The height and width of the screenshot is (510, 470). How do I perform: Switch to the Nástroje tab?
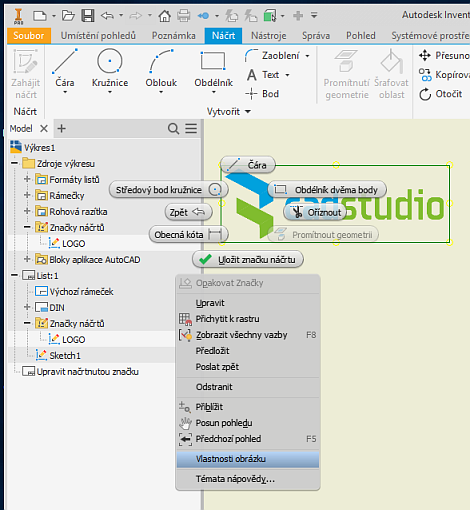269,36
